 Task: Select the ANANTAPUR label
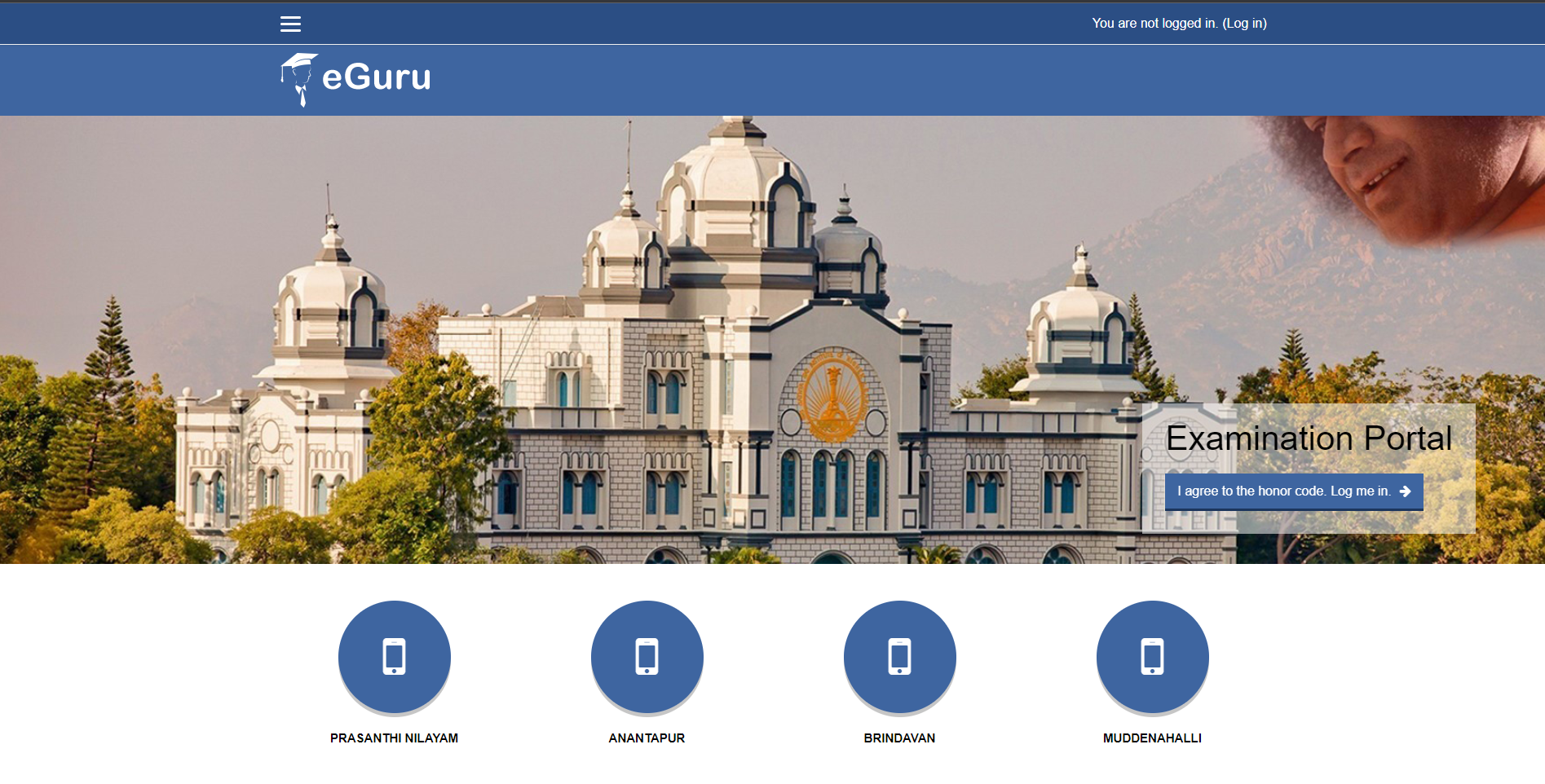click(x=647, y=738)
